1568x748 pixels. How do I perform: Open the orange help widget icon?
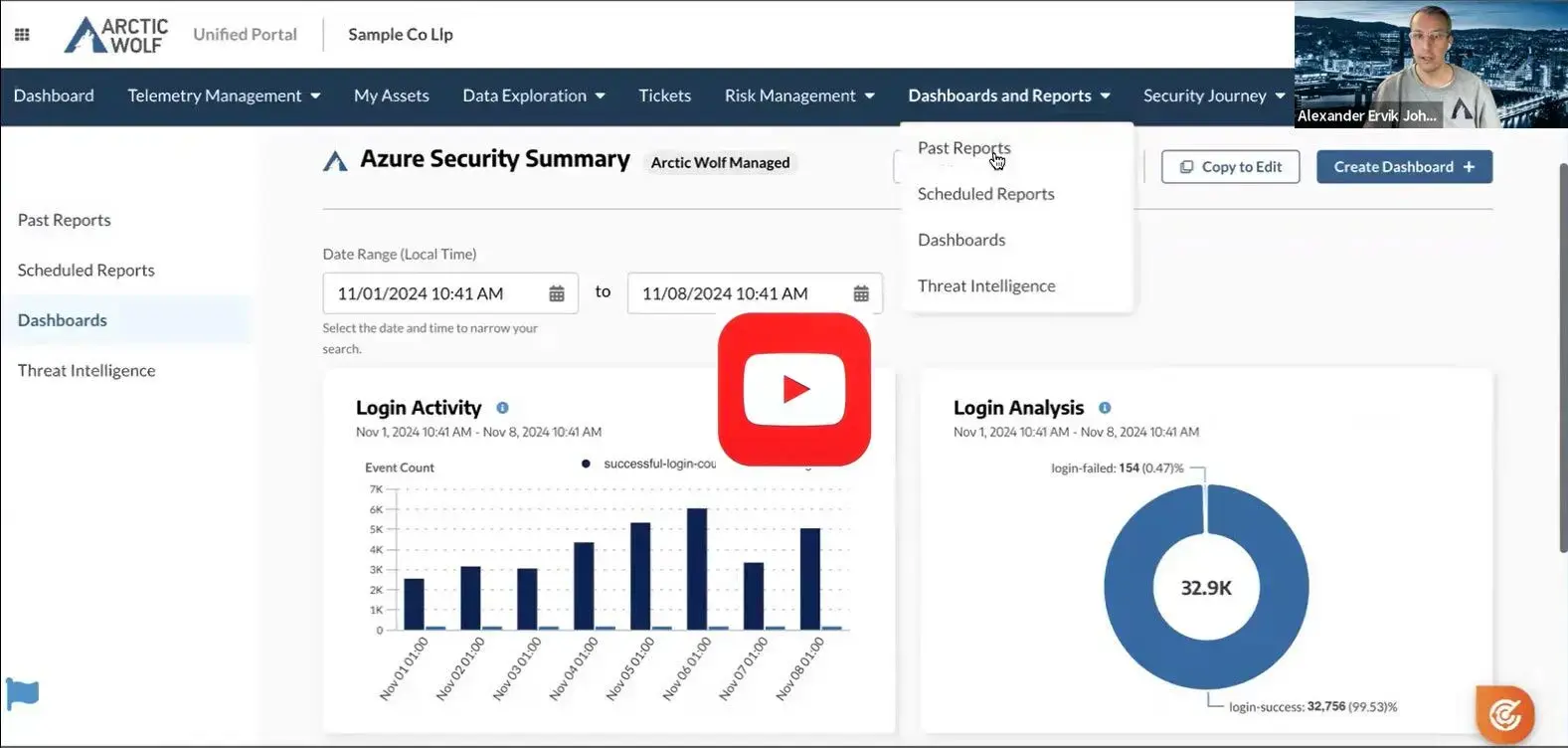[x=1505, y=714]
